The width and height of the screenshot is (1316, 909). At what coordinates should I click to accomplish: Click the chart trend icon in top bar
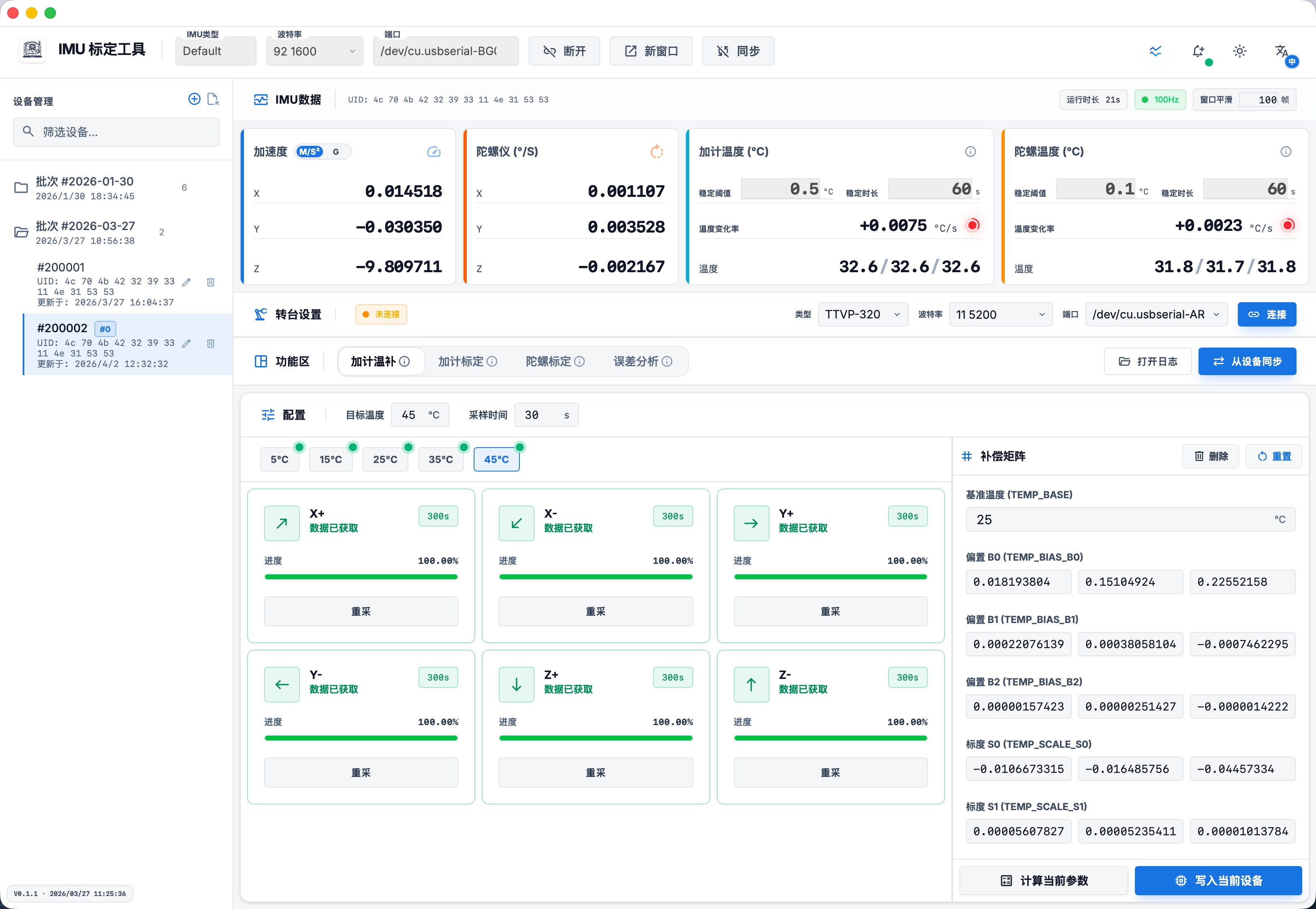(1155, 51)
